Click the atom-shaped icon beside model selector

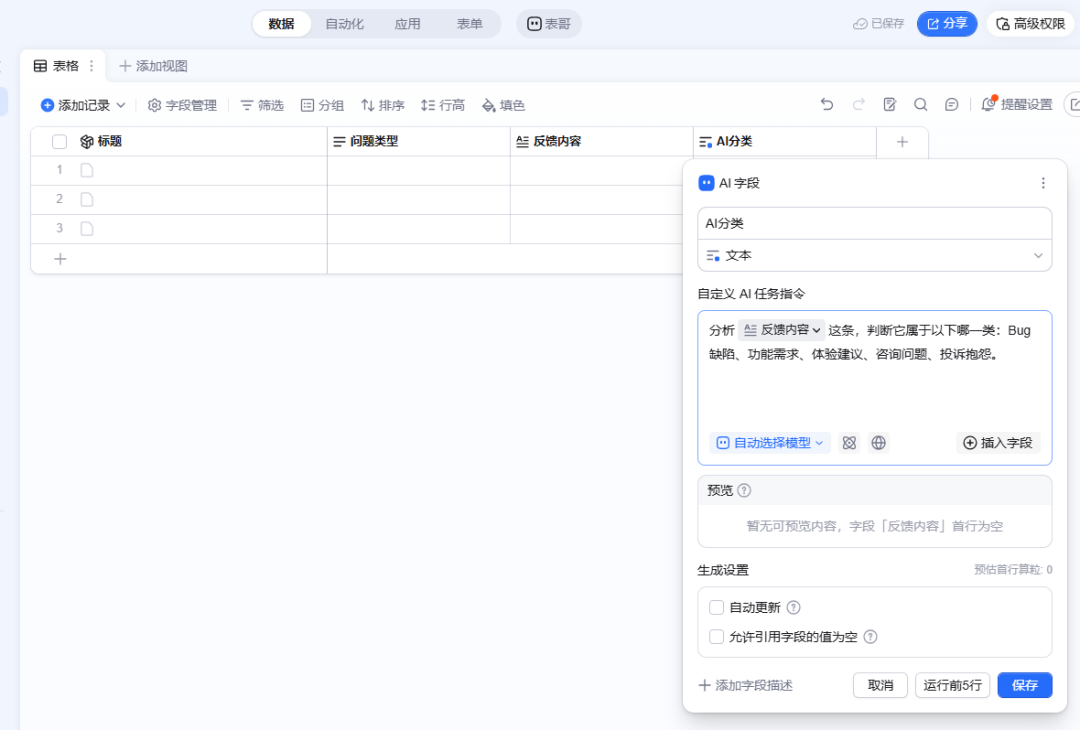849,443
